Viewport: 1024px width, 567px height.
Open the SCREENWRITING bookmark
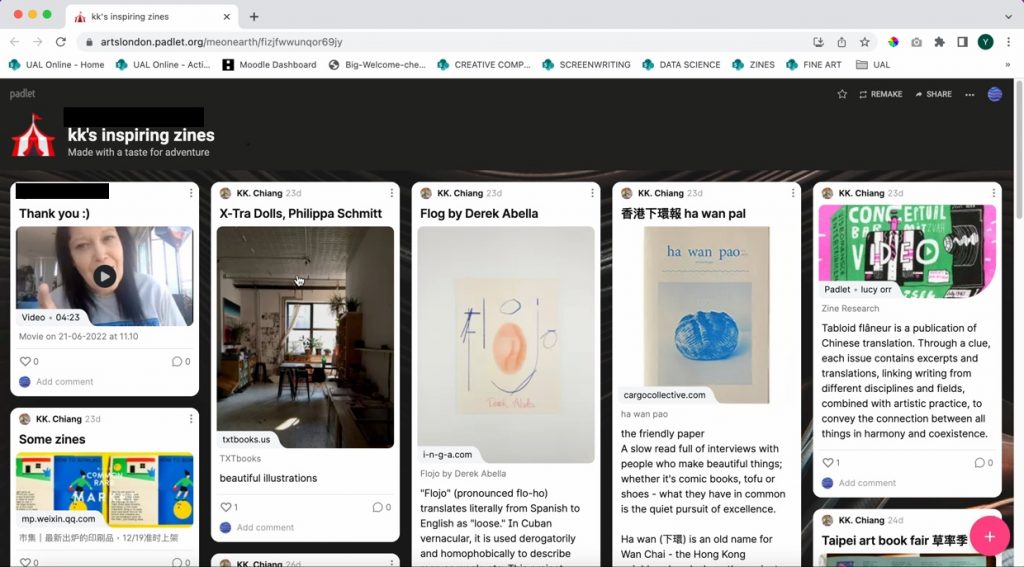pyautogui.click(x=586, y=65)
